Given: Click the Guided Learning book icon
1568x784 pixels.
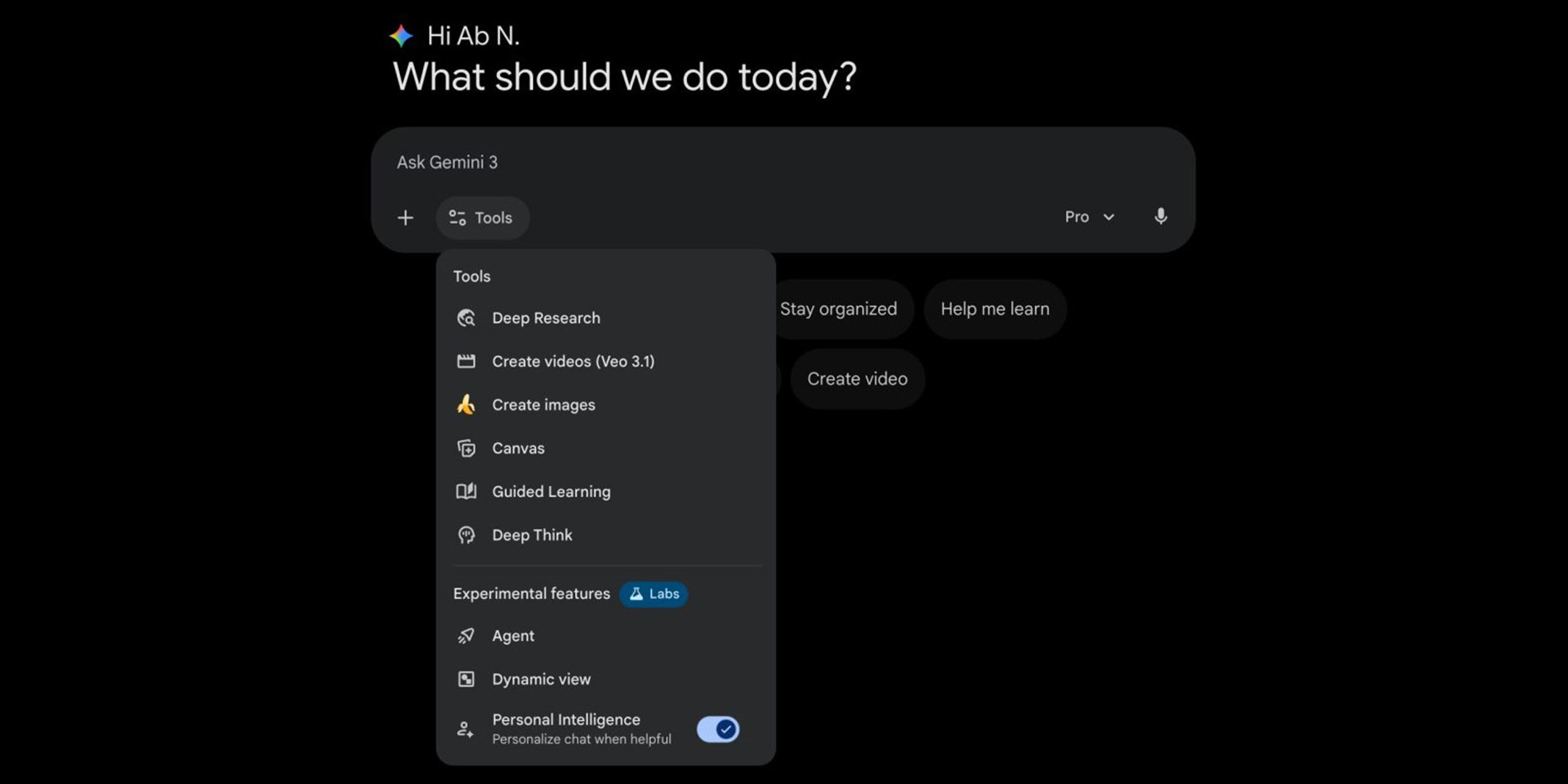Looking at the screenshot, I should [x=466, y=491].
